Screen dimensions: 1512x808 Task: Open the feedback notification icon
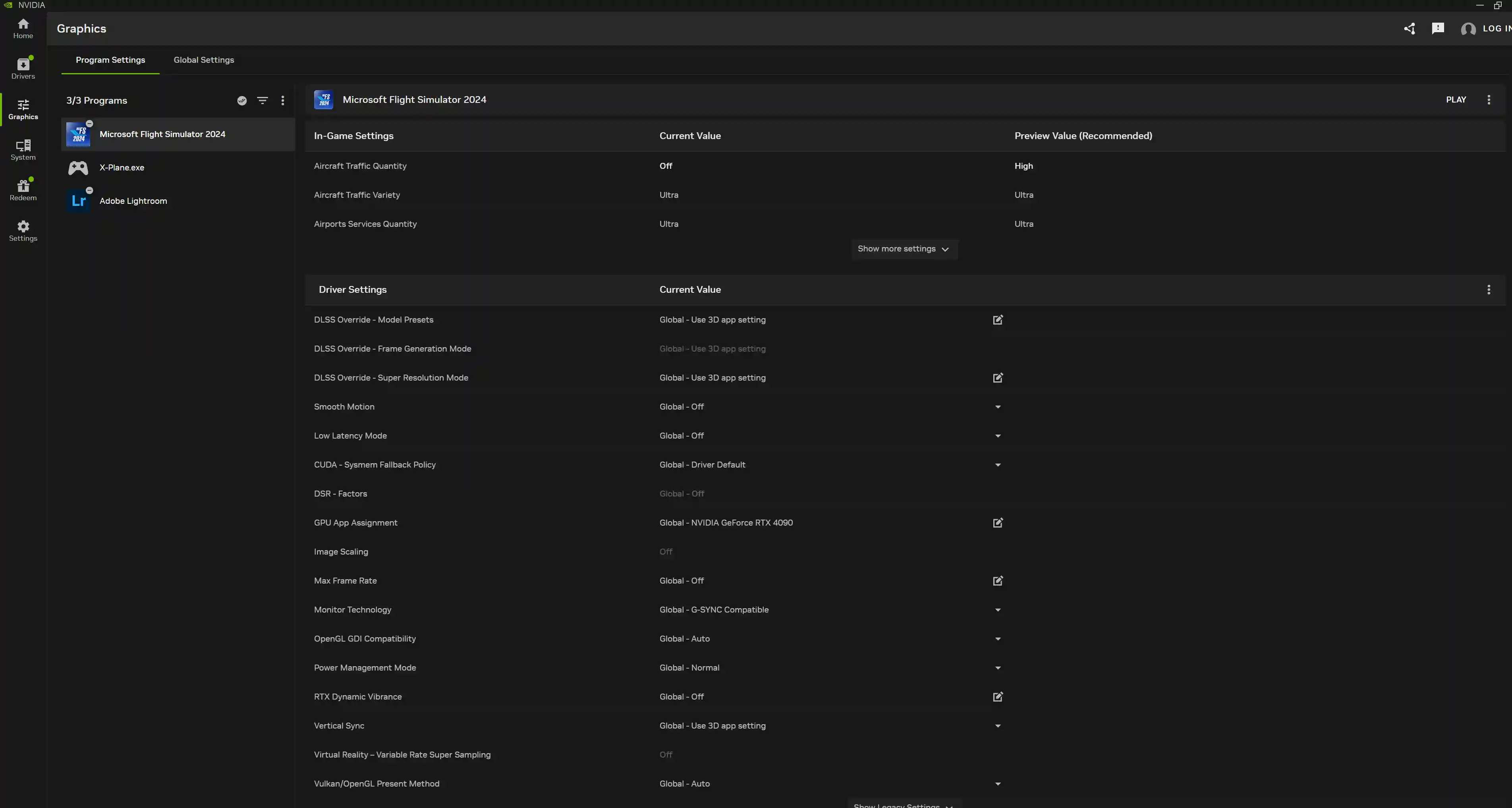point(1437,28)
